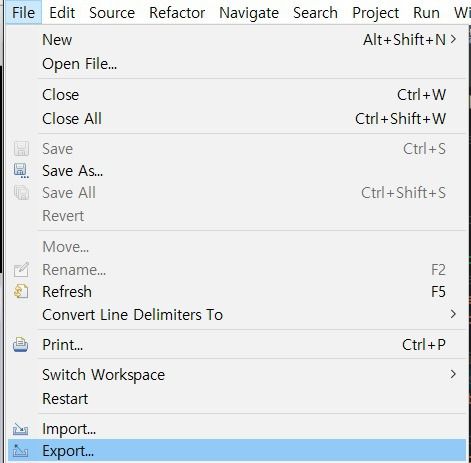Click the Save As floppy disk icon

coord(21,171)
